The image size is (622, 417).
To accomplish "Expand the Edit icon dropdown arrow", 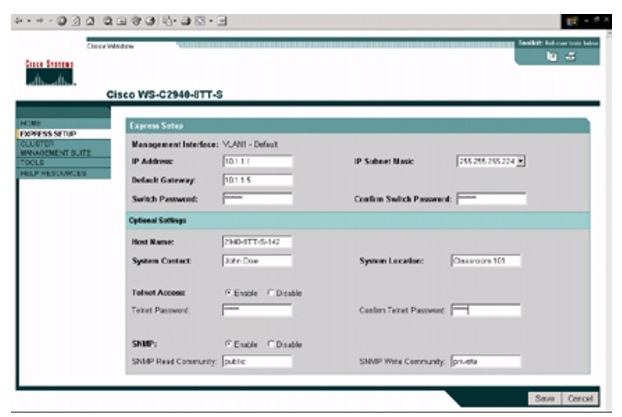I will point(211,21).
